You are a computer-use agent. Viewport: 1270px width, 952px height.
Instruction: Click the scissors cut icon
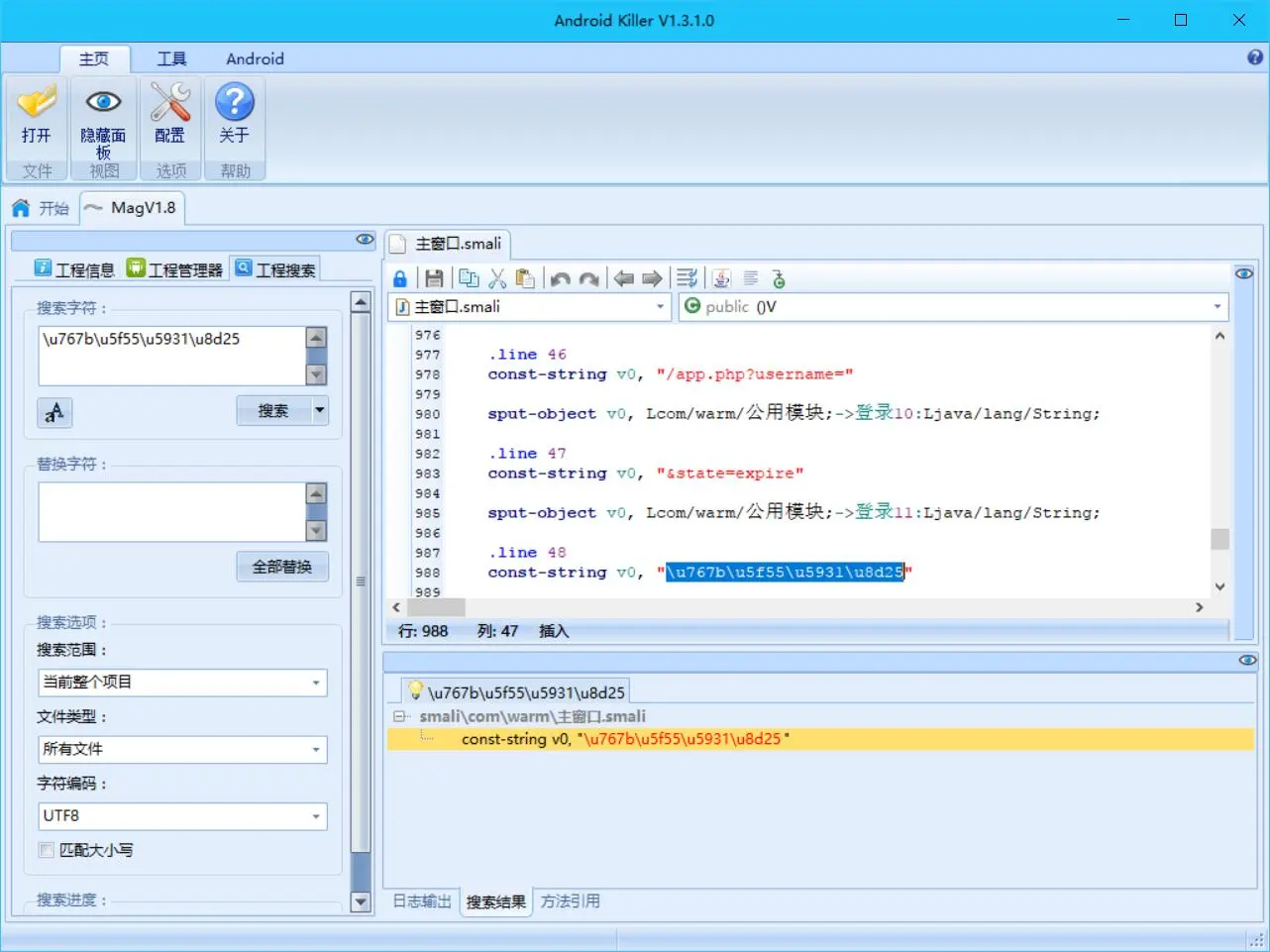pos(497,279)
